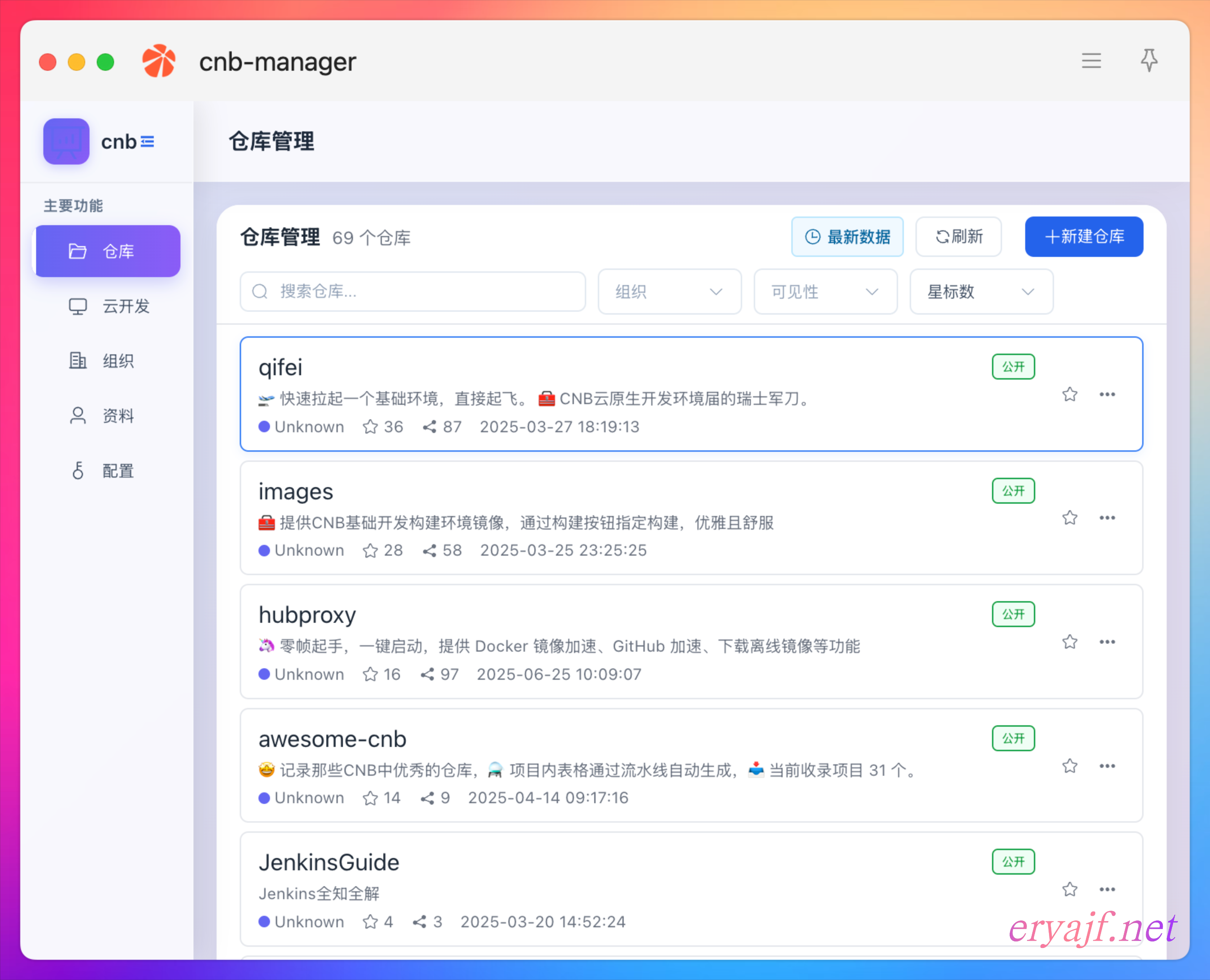This screenshot has height=980, width=1210.
Task: Click the 69 个仓库 count text
Action: pos(371,238)
